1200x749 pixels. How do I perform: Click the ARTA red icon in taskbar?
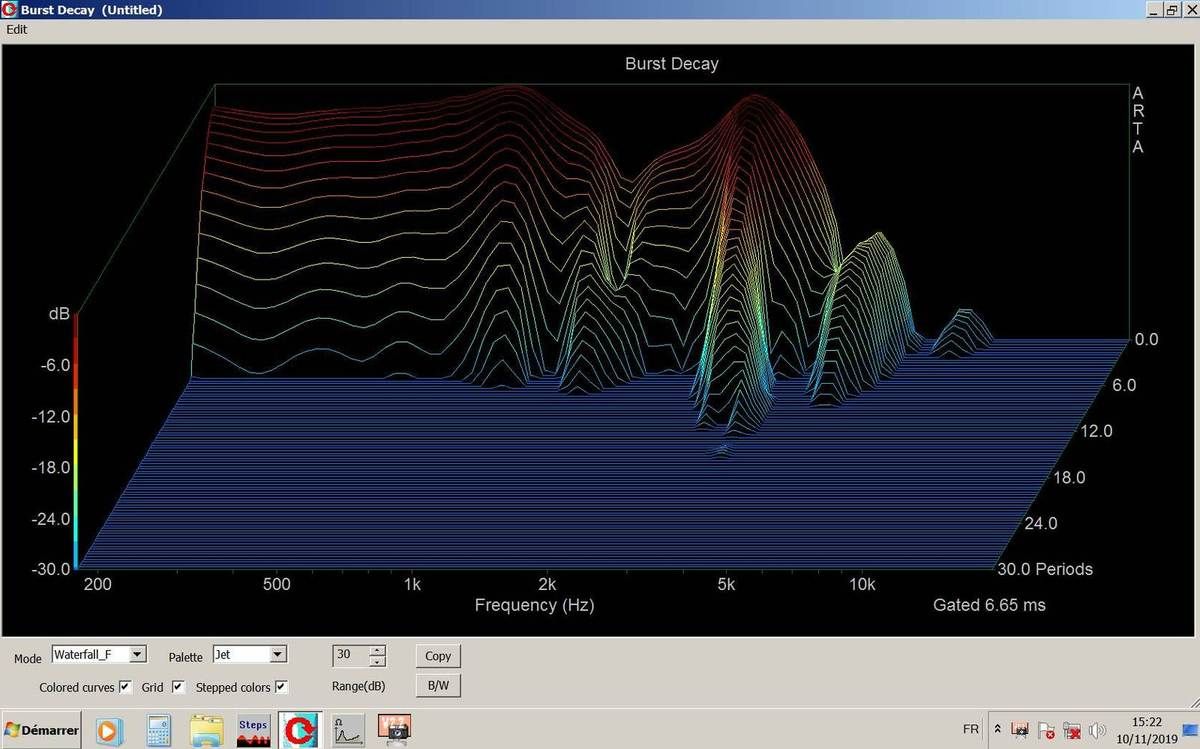[x=299, y=730]
